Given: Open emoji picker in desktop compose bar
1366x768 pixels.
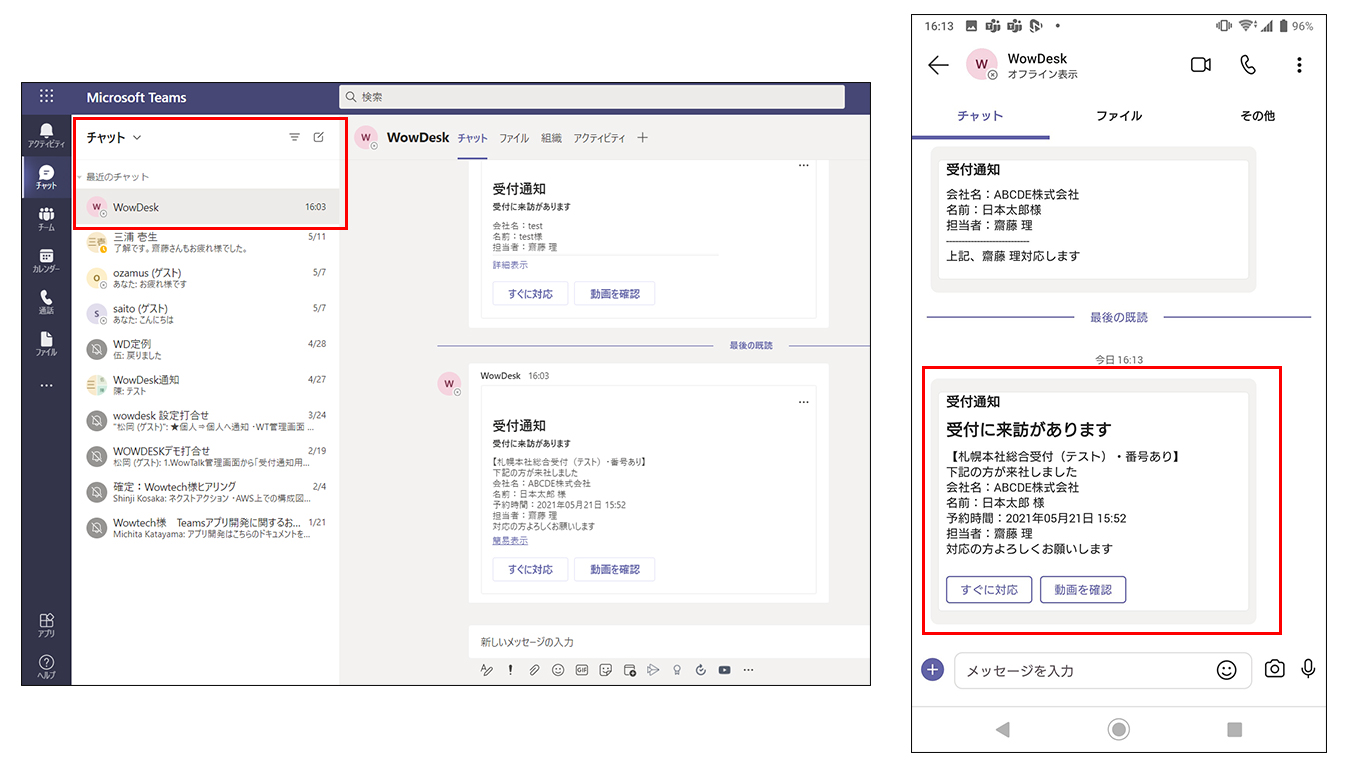Looking at the screenshot, I should coord(558,670).
